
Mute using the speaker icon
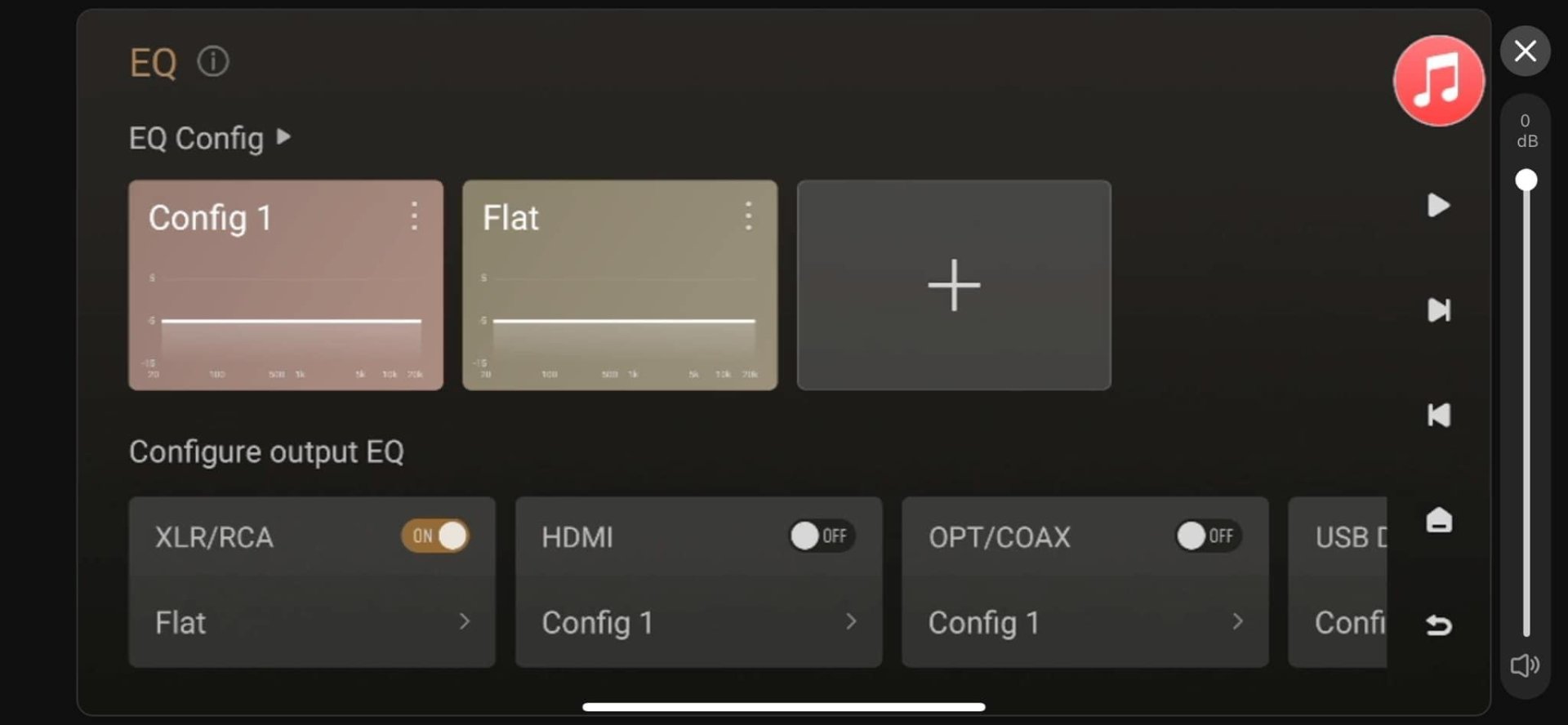pos(1525,665)
